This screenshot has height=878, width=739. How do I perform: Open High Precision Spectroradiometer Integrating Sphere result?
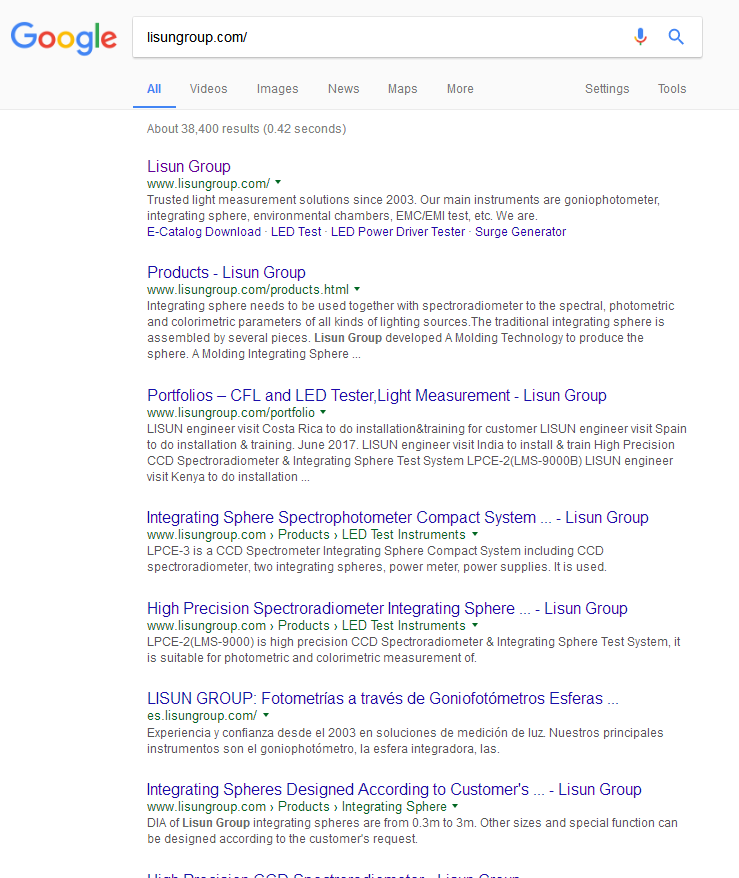pyautogui.click(x=387, y=608)
